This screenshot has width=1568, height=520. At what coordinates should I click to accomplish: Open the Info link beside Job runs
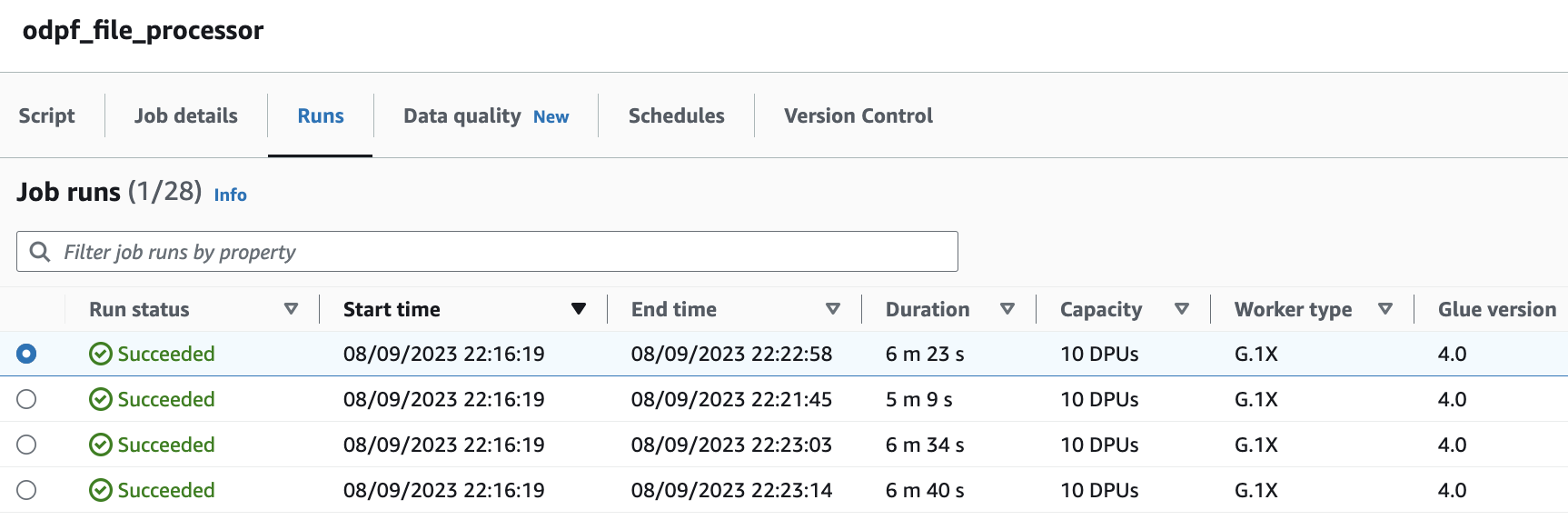pyautogui.click(x=231, y=195)
